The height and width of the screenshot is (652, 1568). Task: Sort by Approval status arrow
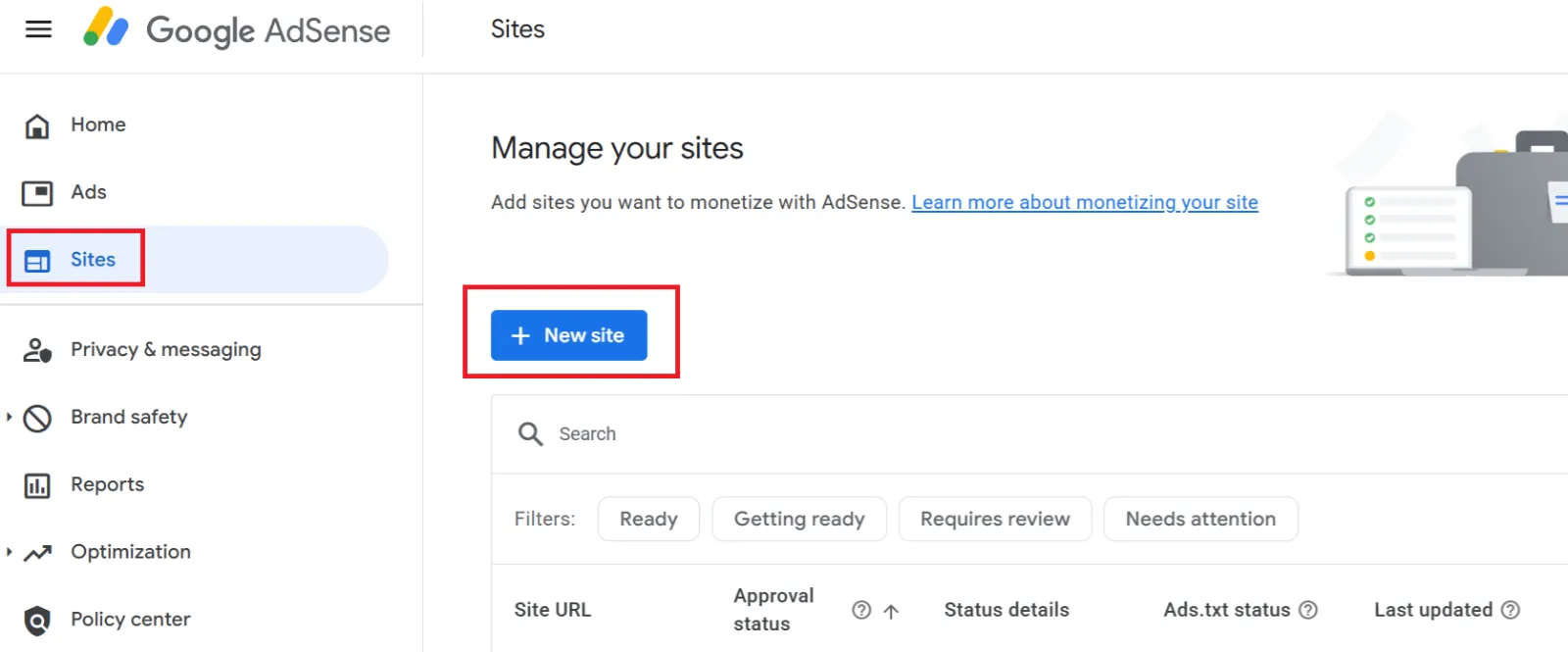891,611
